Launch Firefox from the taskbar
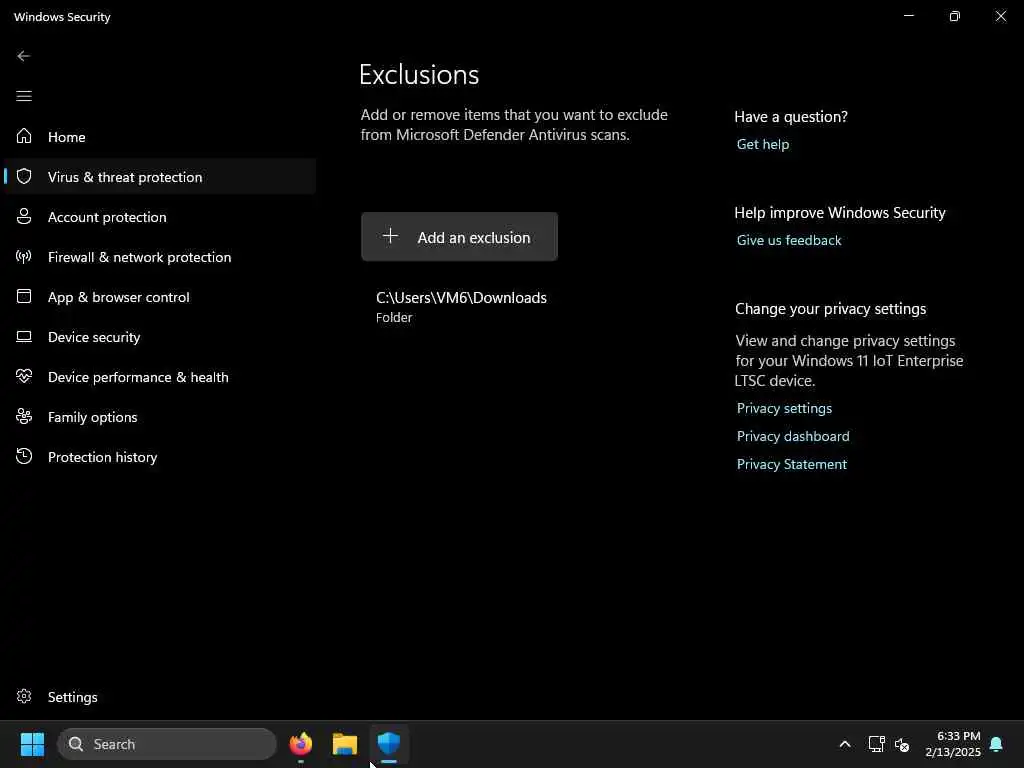1024x768 pixels. click(300, 744)
